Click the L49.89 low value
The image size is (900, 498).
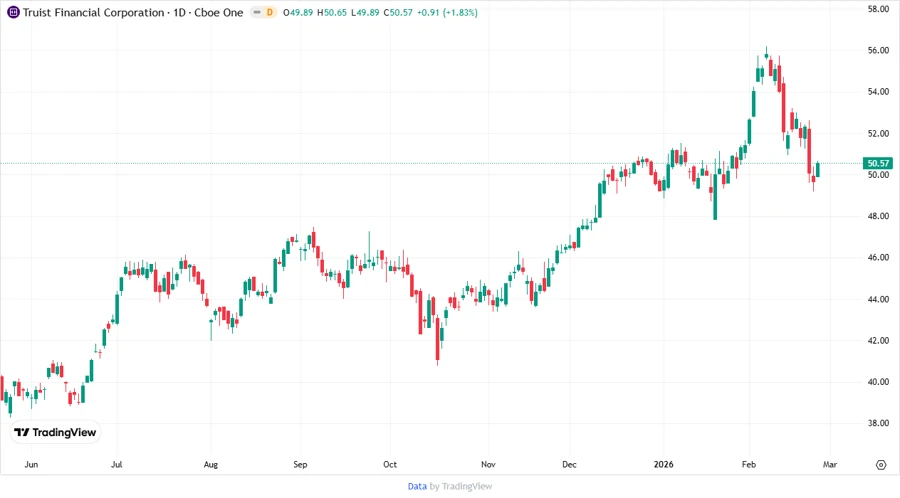[x=365, y=12]
